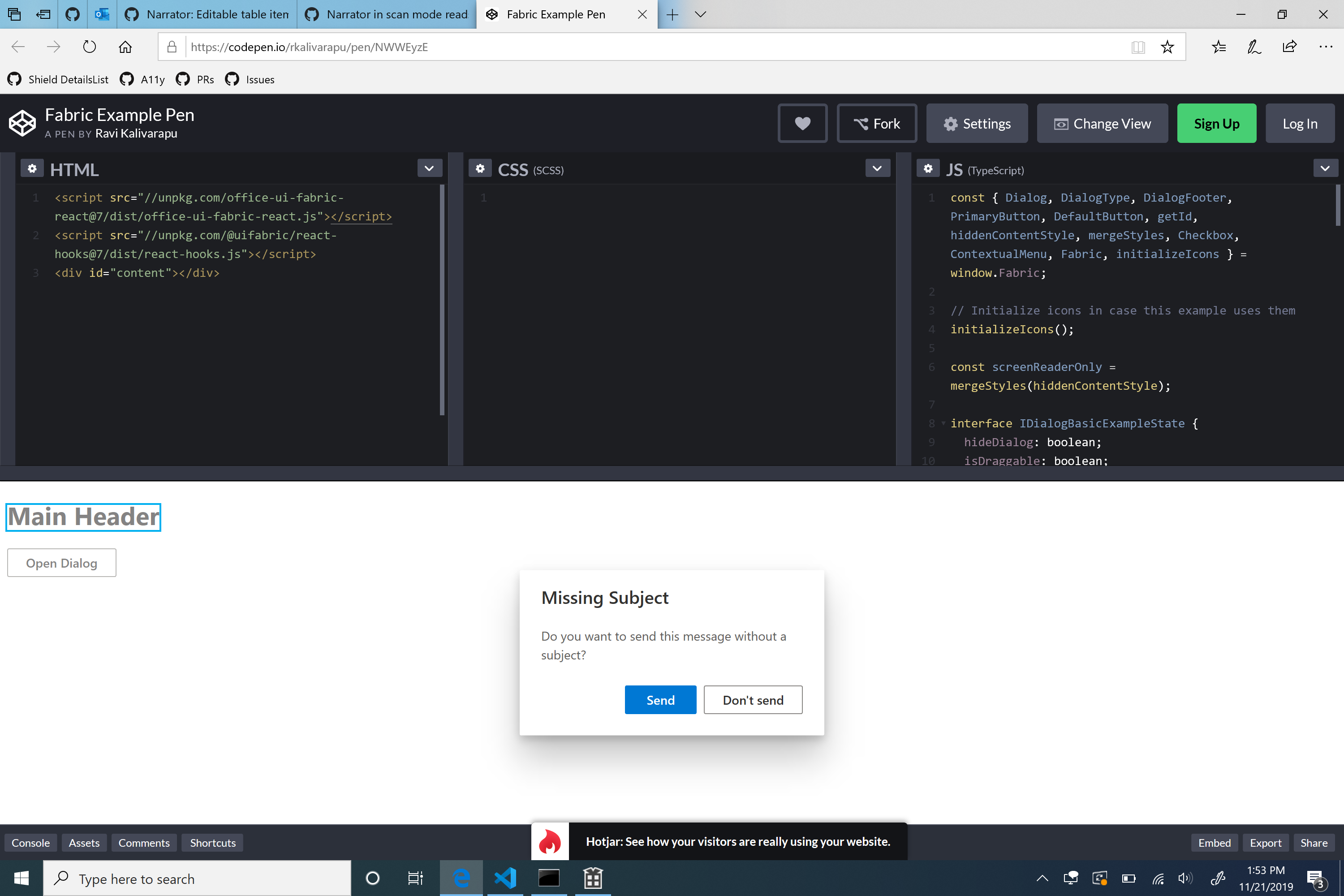
Task: Open keyboard Shortcuts panel
Action: [212, 842]
